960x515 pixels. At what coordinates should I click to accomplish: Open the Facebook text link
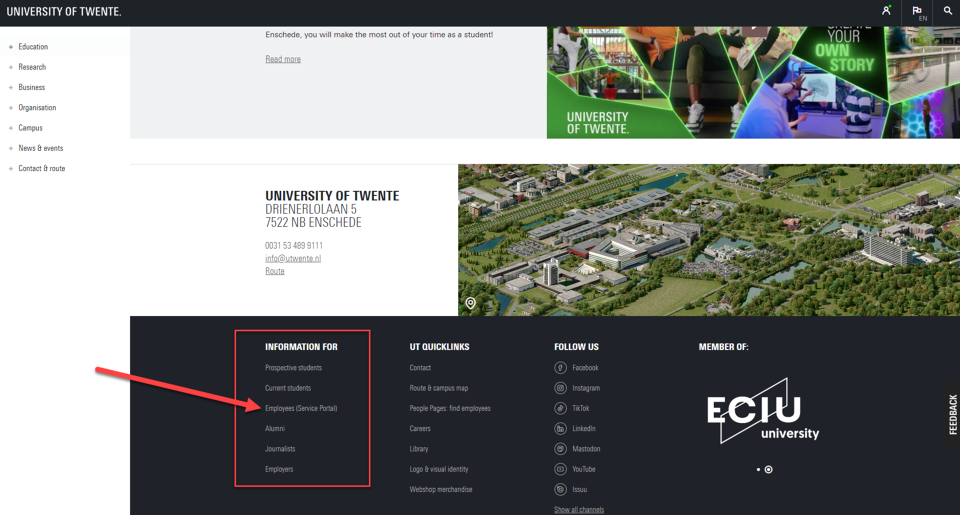(585, 367)
